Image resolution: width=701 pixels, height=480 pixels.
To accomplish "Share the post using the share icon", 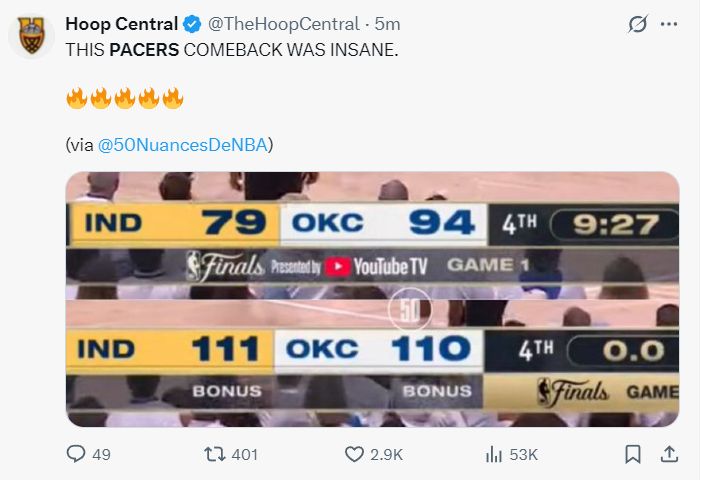I will pyautogui.click(x=668, y=454).
